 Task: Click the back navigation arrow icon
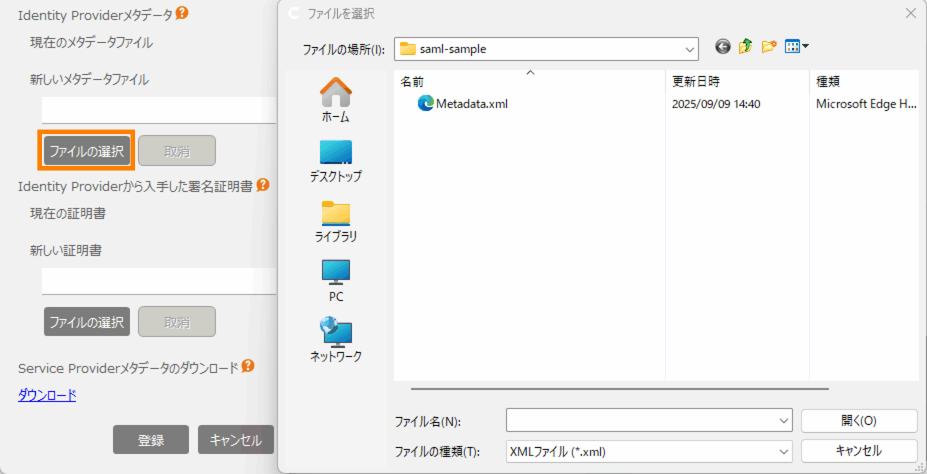(x=723, y=47)
